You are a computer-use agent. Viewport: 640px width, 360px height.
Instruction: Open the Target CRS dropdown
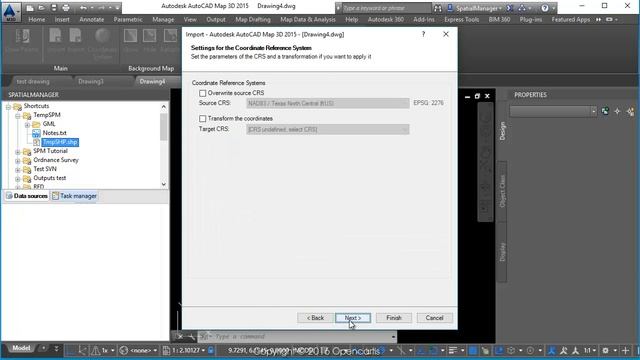tap(327, 129)
